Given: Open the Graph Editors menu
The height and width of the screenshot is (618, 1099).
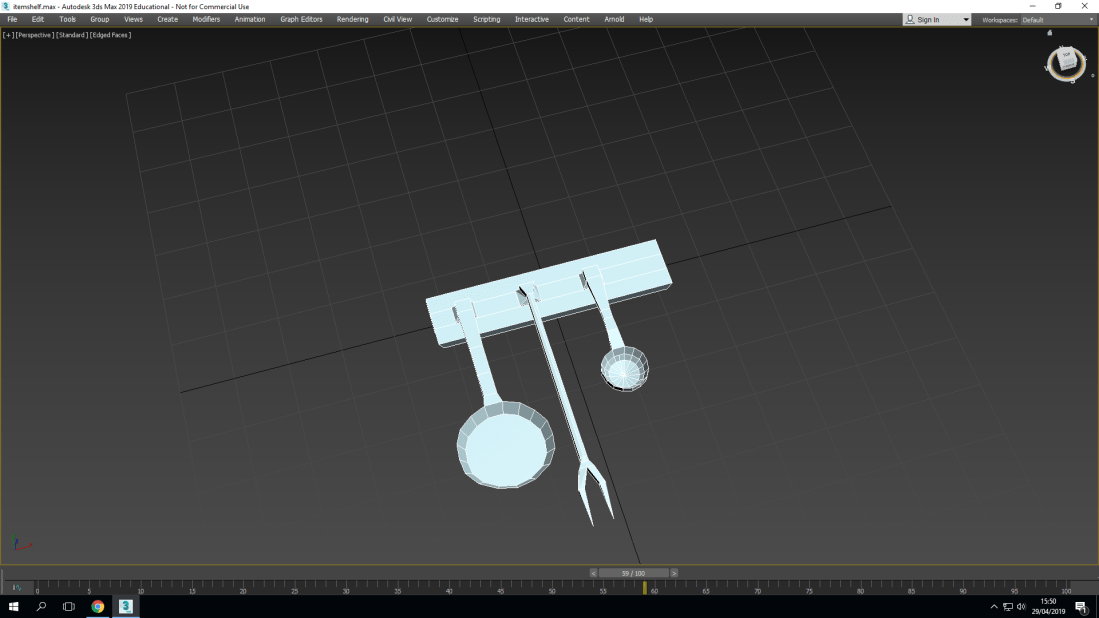Looking at the screenshot, I should pyautogui.click(x=301, y=18).
